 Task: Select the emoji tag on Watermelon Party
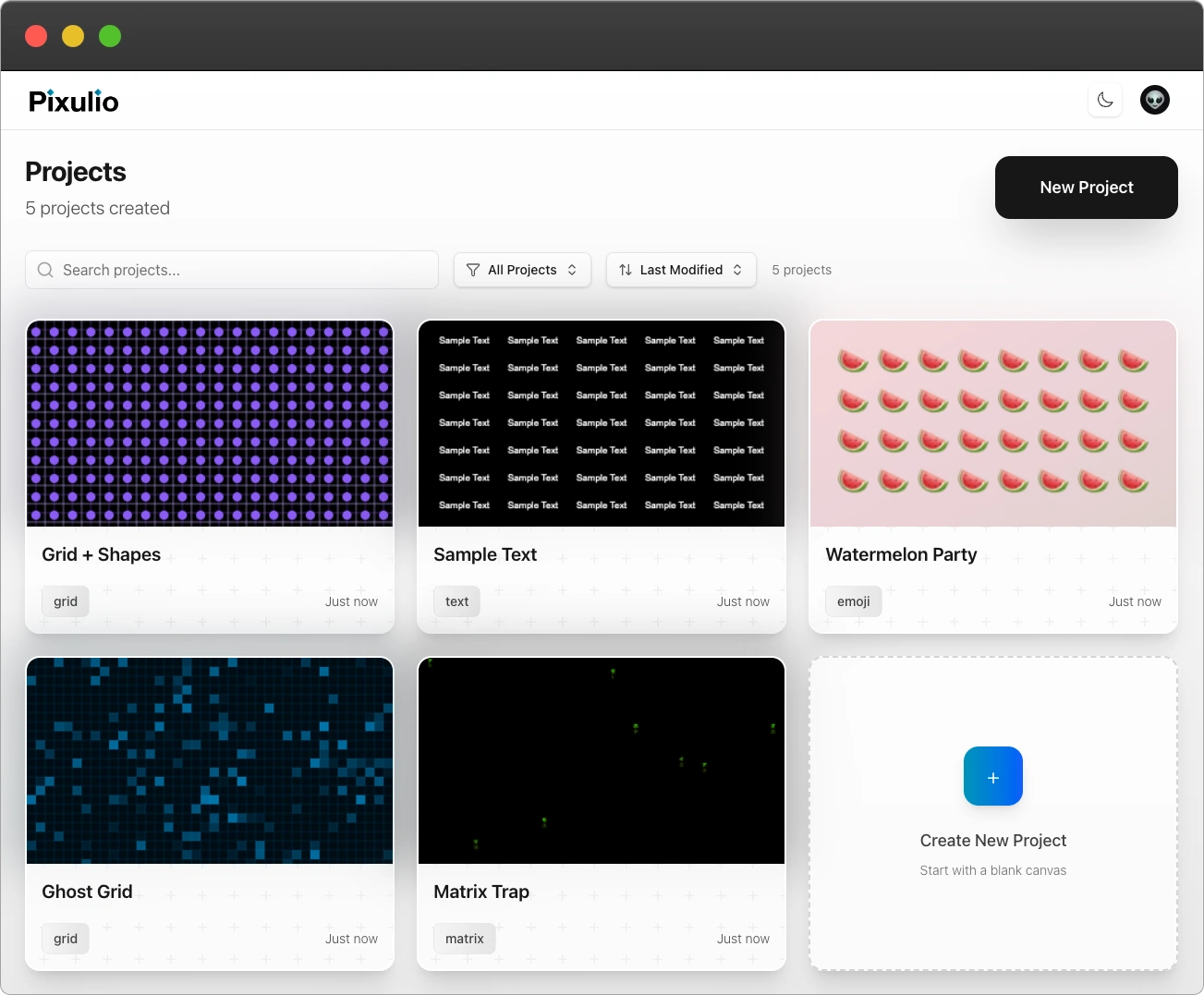point(853,601)
